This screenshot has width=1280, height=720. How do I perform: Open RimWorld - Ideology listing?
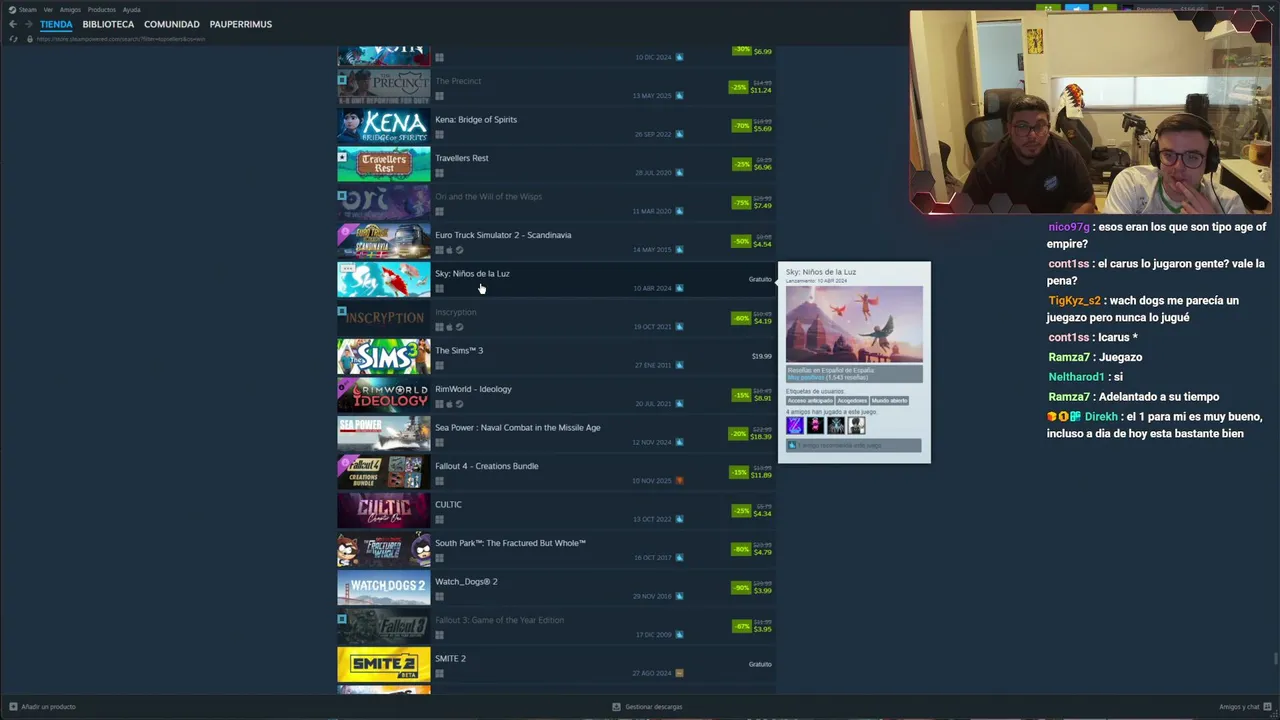pyautogui.click(x=473, y=389)
